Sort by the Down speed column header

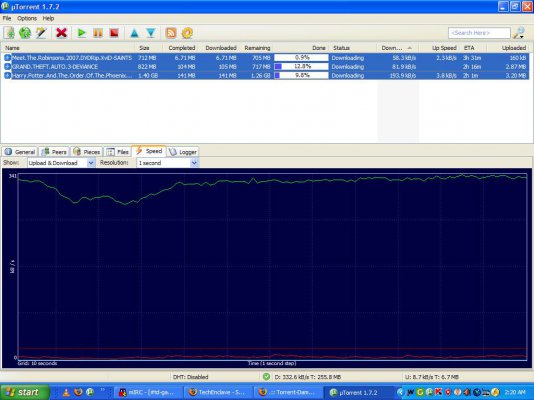pyautogui.click(x=397, y=48)
